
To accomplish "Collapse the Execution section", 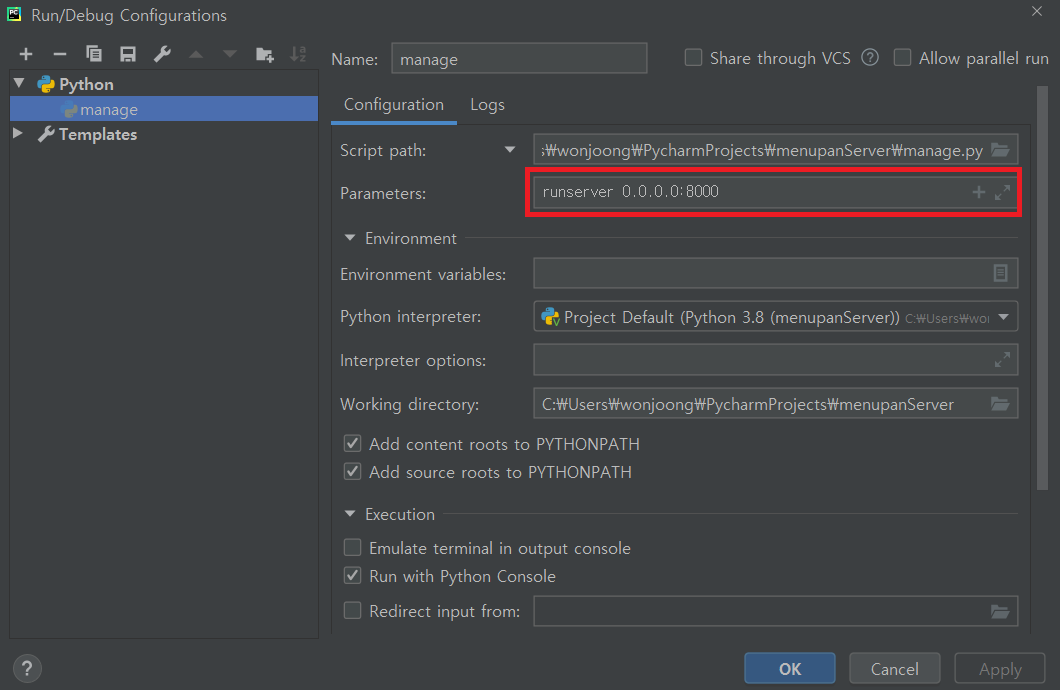I will click(x=350, y=514).
